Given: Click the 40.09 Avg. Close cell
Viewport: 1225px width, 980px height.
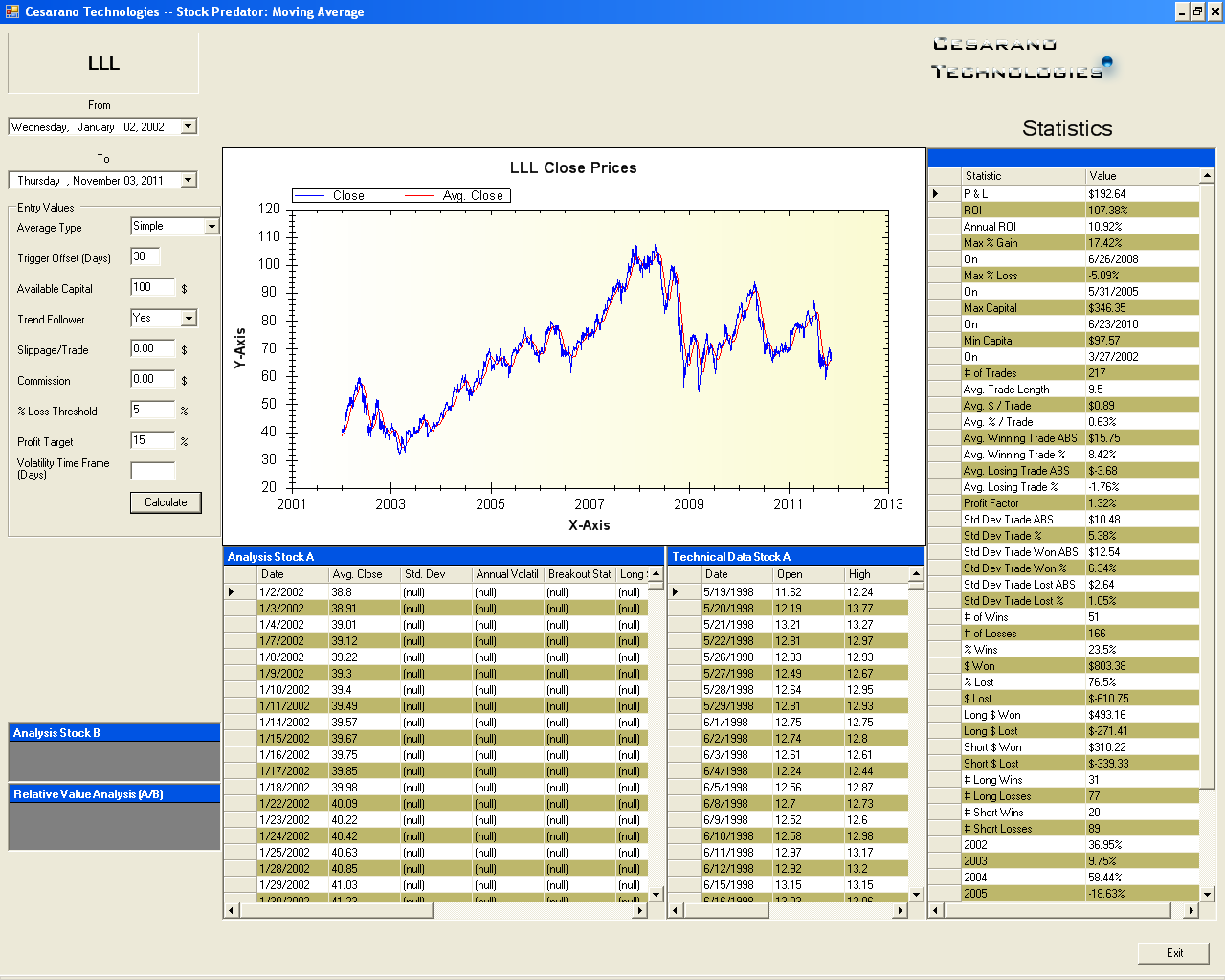Looking at the screenshot, I should pyautogui.click(x=364, y=804).
